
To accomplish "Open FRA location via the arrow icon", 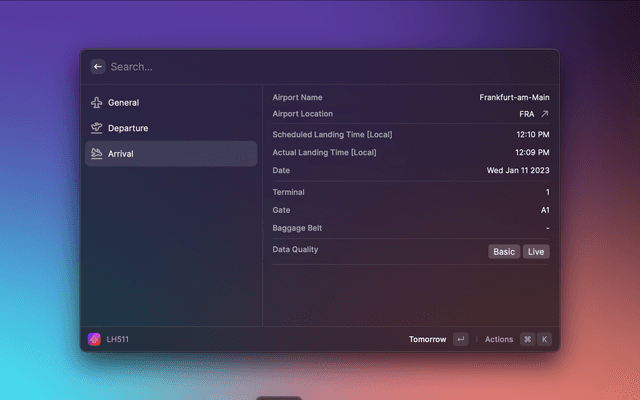I will pos(545,114).
